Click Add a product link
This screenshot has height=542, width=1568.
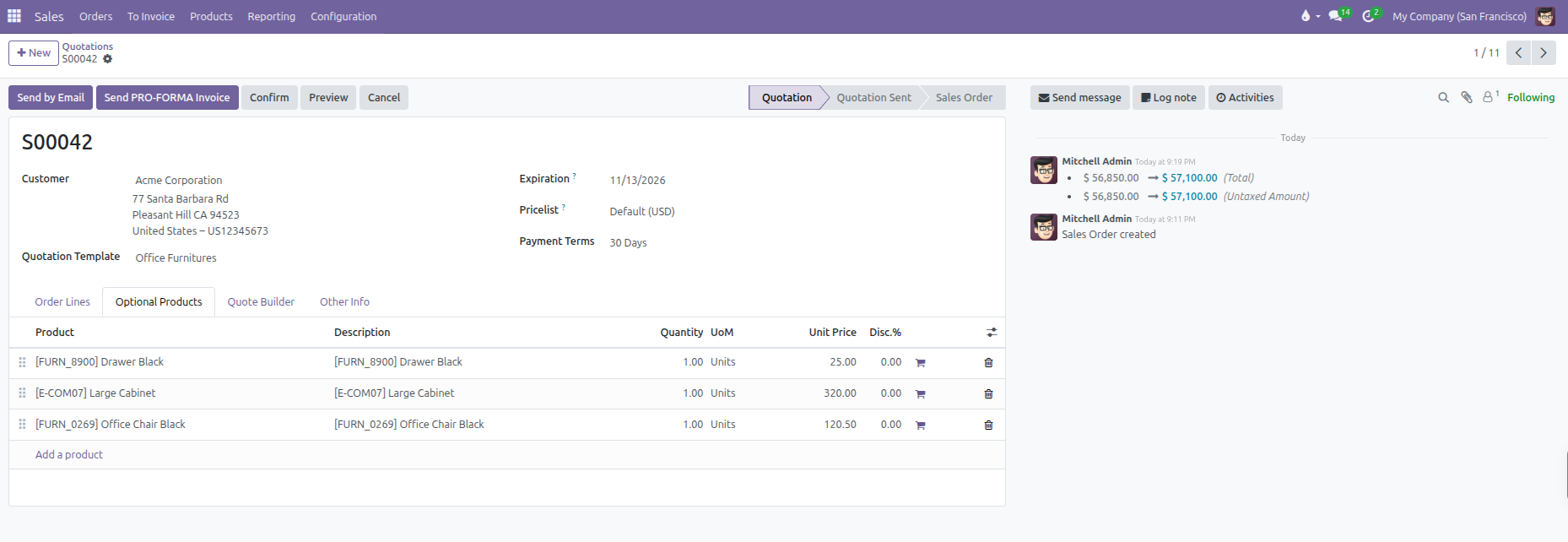point(69,455)
